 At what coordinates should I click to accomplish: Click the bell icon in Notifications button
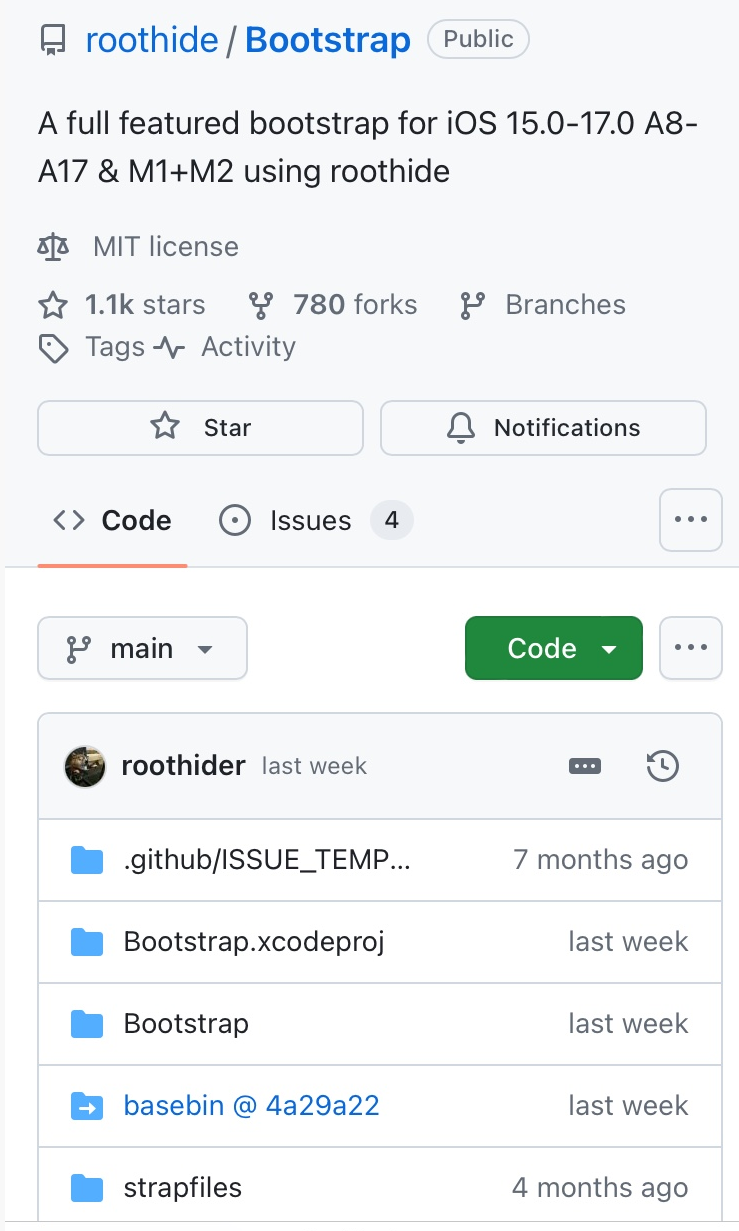click(461, 428)
